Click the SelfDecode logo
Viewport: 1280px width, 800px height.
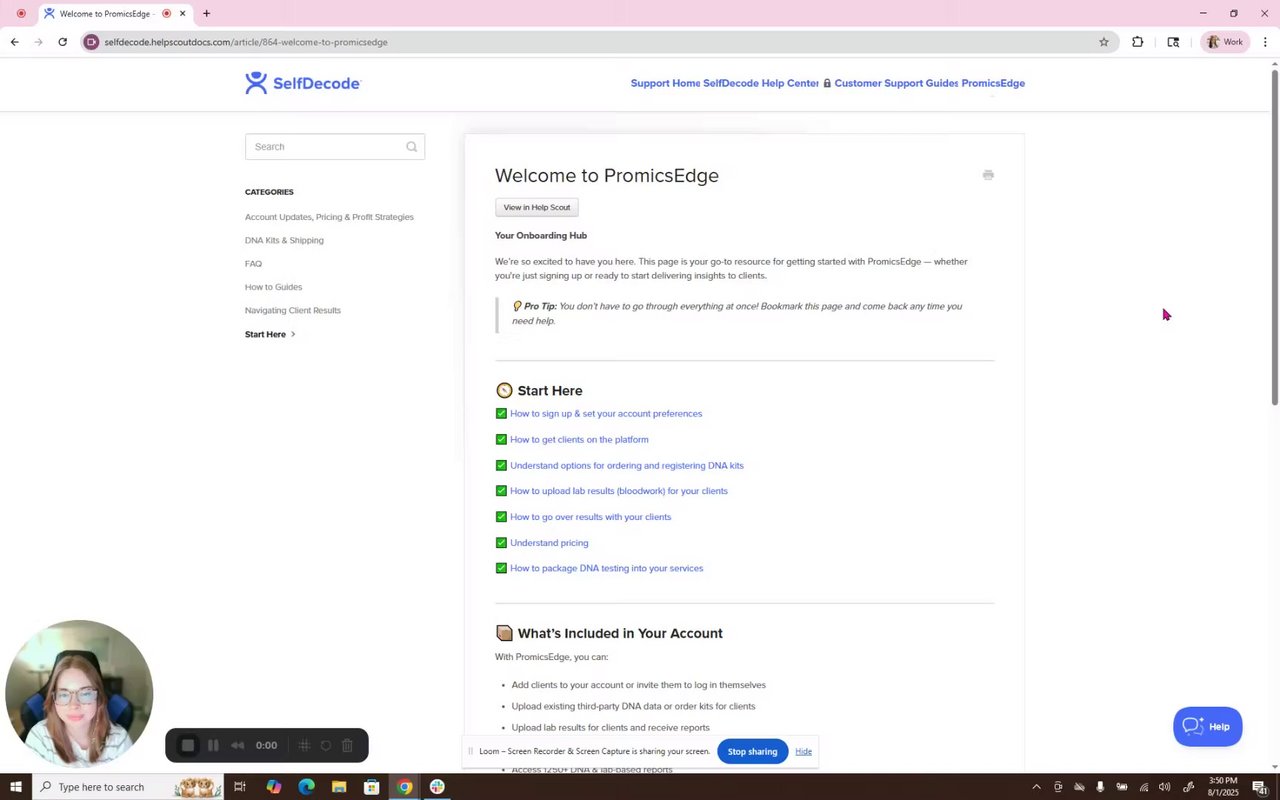tap(303, 83)
